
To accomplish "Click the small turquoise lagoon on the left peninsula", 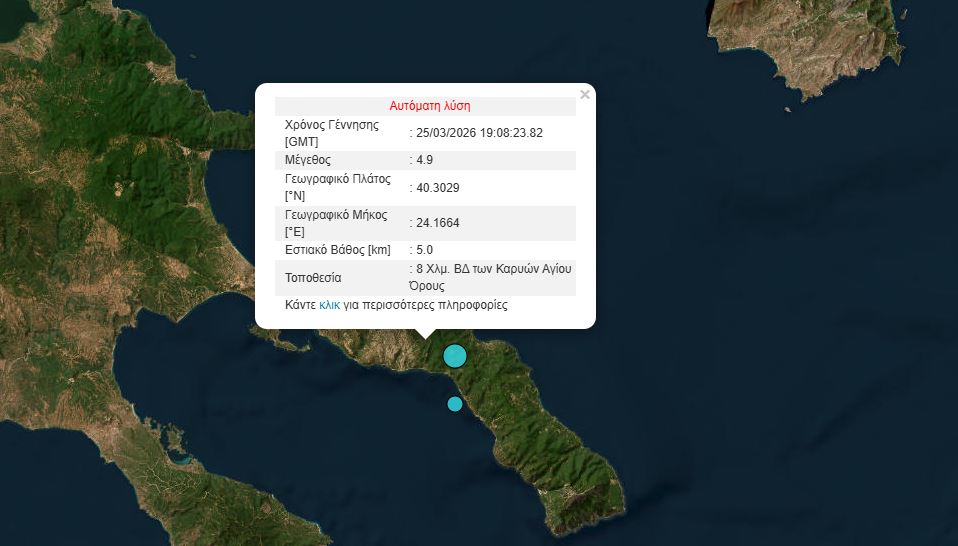I will click(x=183, y=460).
